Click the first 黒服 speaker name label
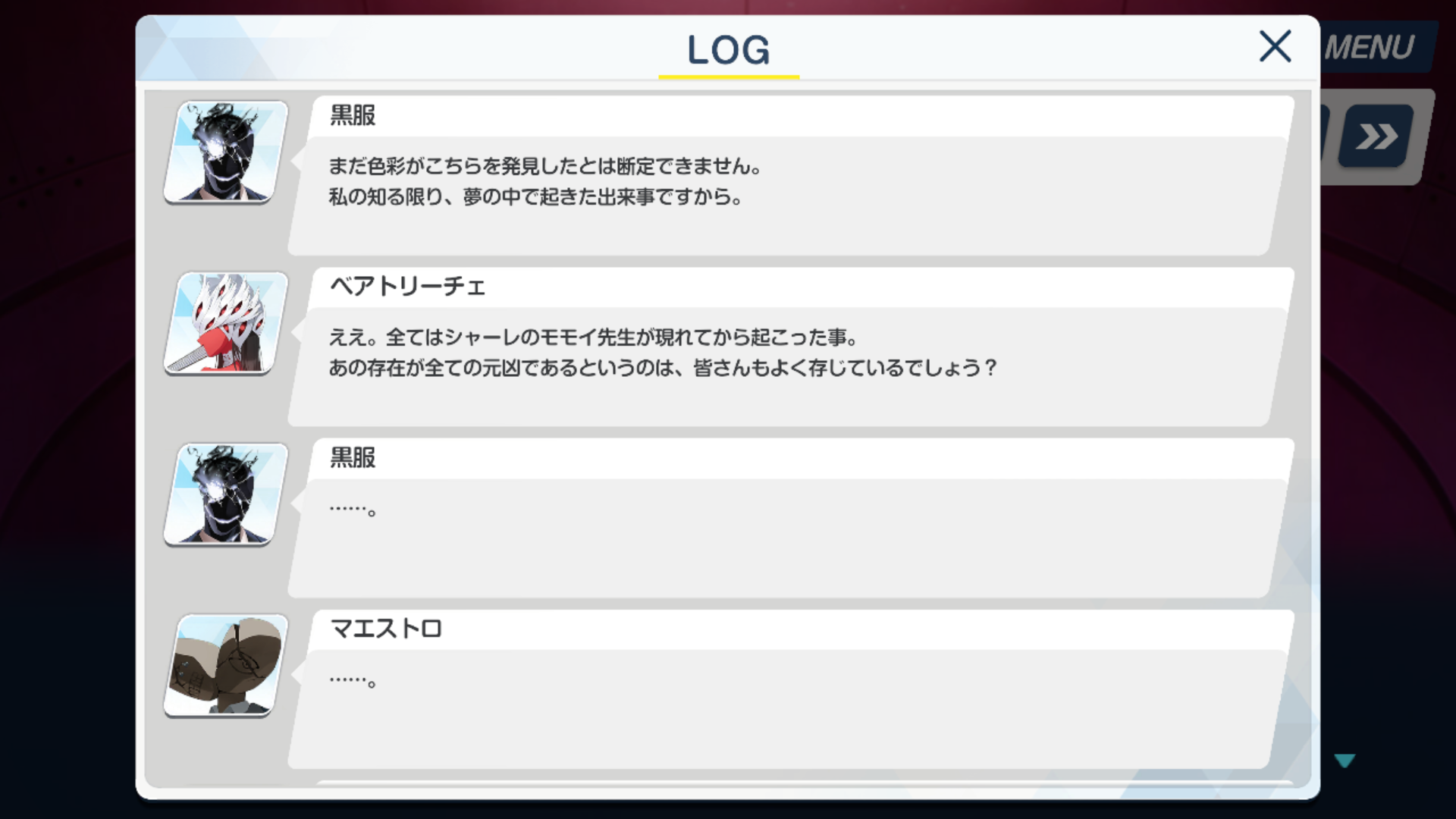 [x=353, y=115]
